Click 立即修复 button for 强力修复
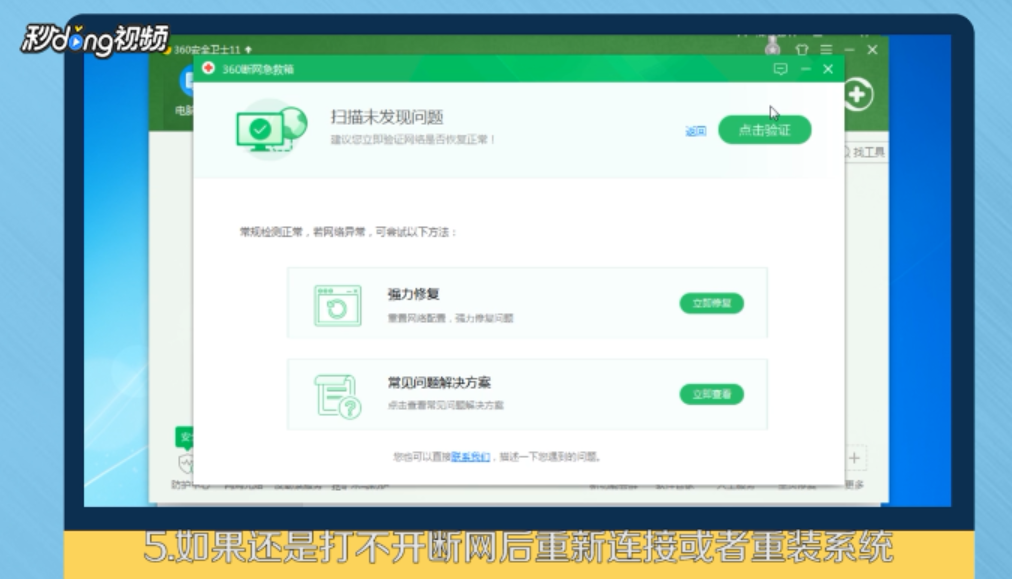The image size is (1012, 579). tap(711, 303)
